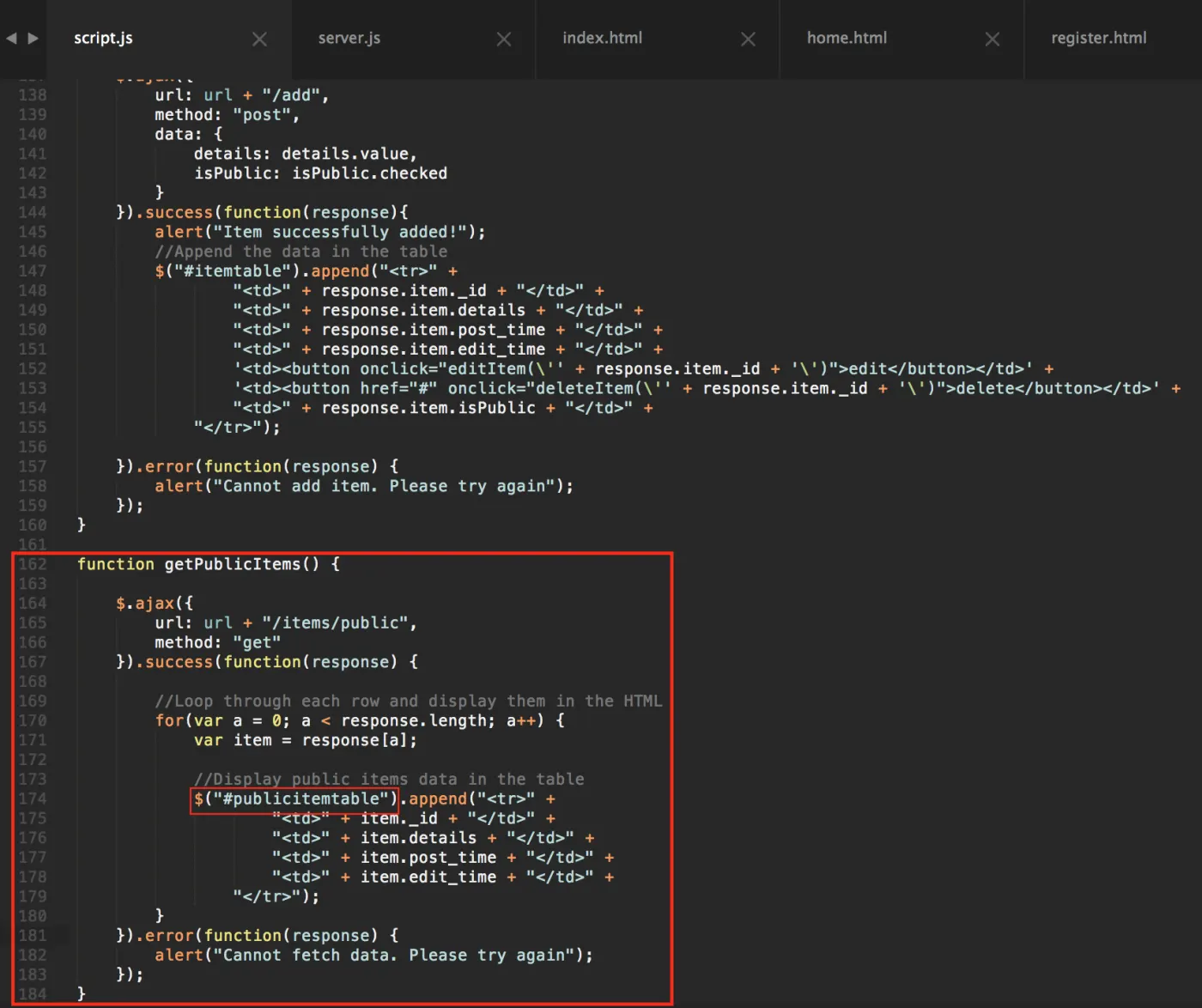Close the home.html tab
This screenshot has height=1008, width=1202.
pos(993,39)
